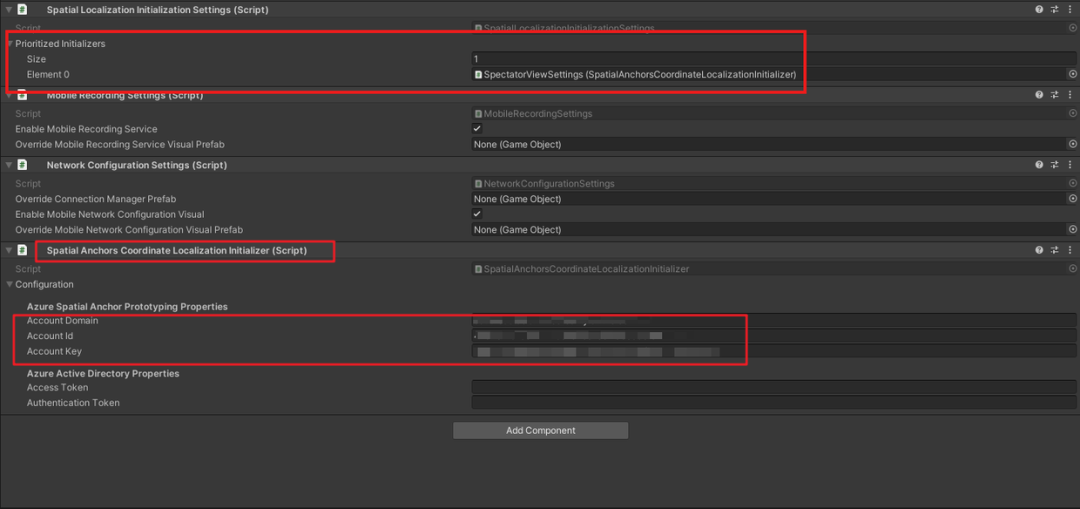Open help for Spatial Anchors Coordinate Localization Initializer
The width and height of the screenshot is (1080, 509).
[1039, 251]
